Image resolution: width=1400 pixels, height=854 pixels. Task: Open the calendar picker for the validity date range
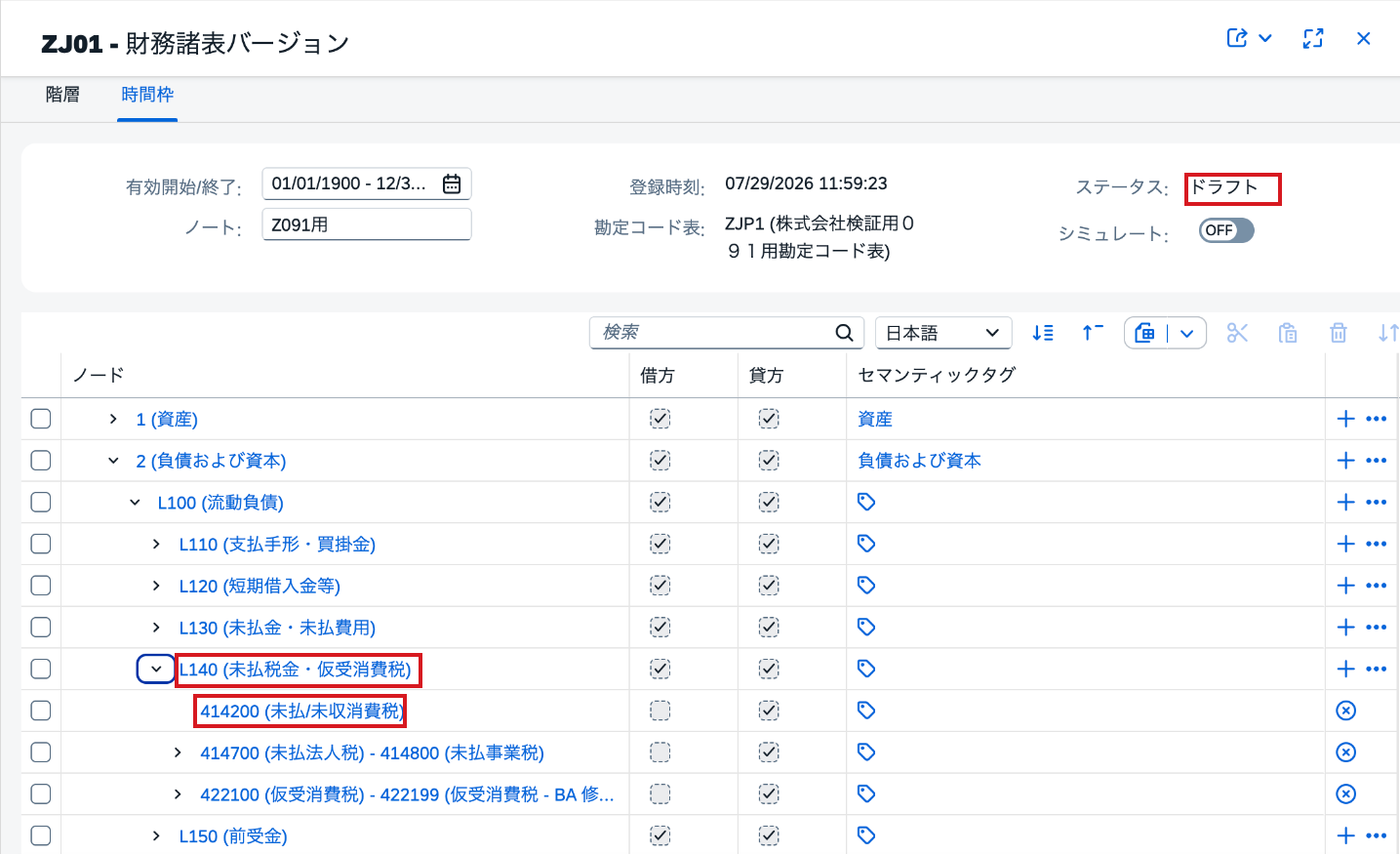pos(452,183)
